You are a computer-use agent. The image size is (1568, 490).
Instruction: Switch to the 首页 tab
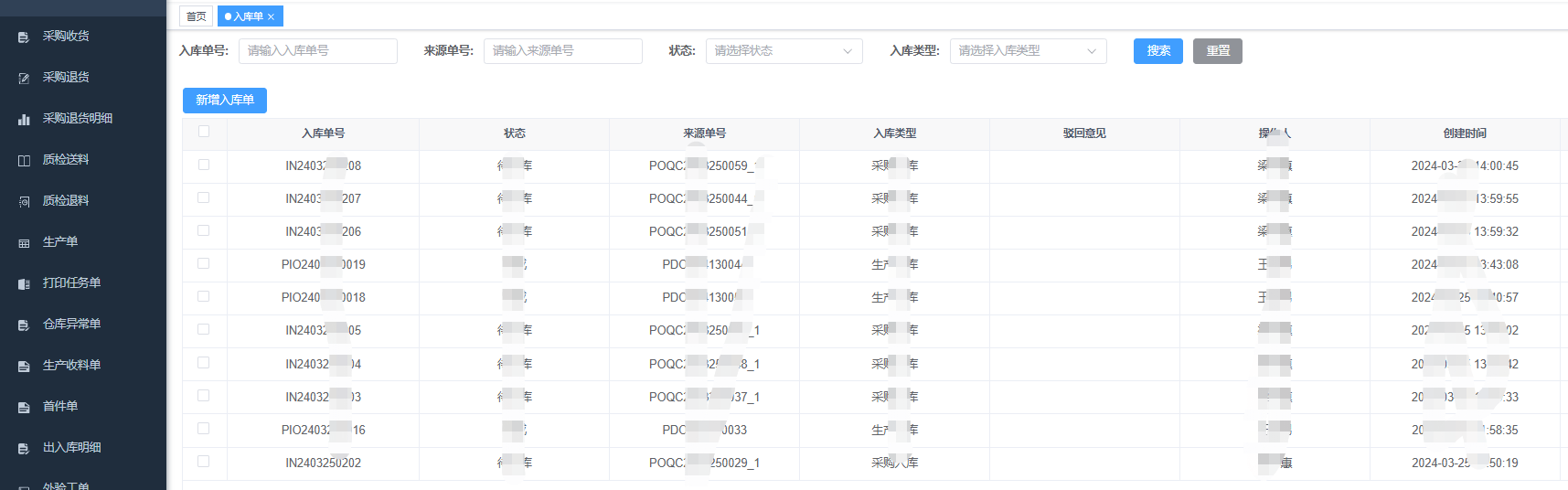[x=196, y=16]
